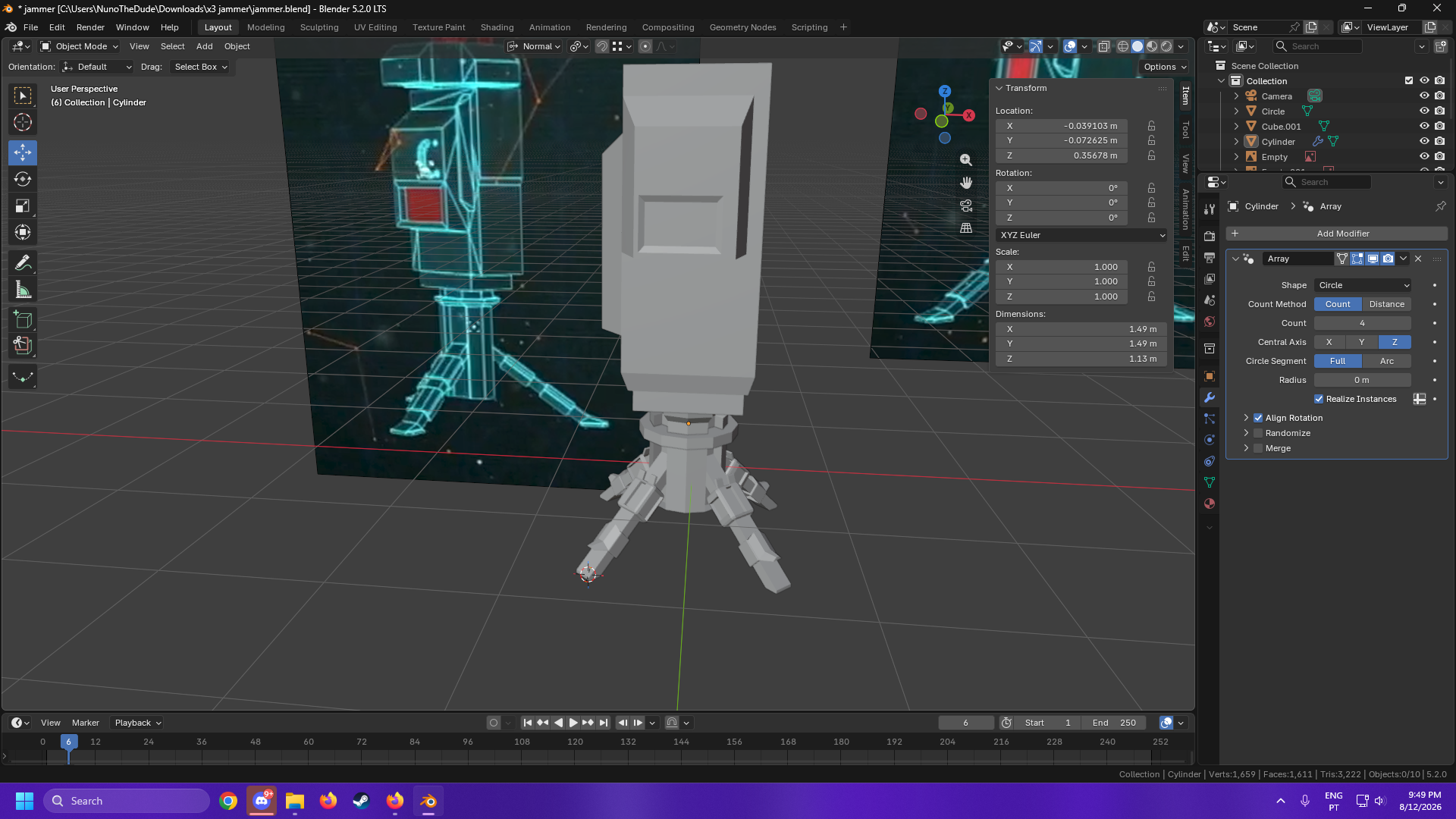
Task: Disable Circle object in renders
Action: [x=1439, y=111]
